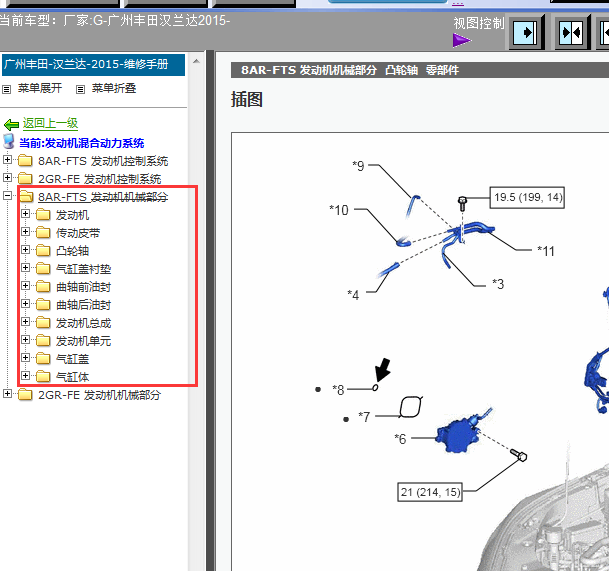
Task: Expand the 发动机 subfolder
Action: 26,214
